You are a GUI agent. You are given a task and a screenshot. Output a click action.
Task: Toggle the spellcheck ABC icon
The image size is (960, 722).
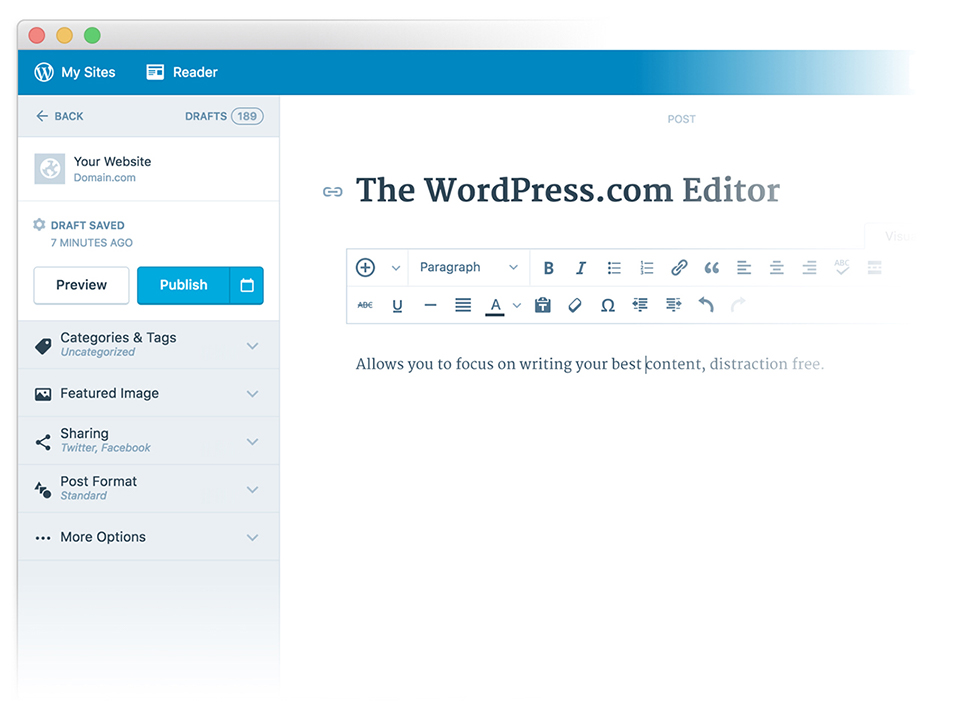[x=842, y=266]
